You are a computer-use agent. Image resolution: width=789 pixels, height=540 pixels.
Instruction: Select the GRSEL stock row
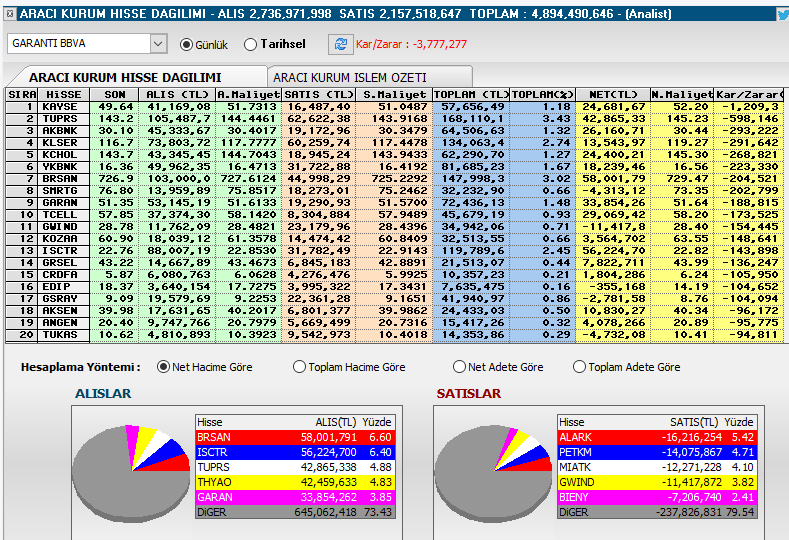[395, 263]
